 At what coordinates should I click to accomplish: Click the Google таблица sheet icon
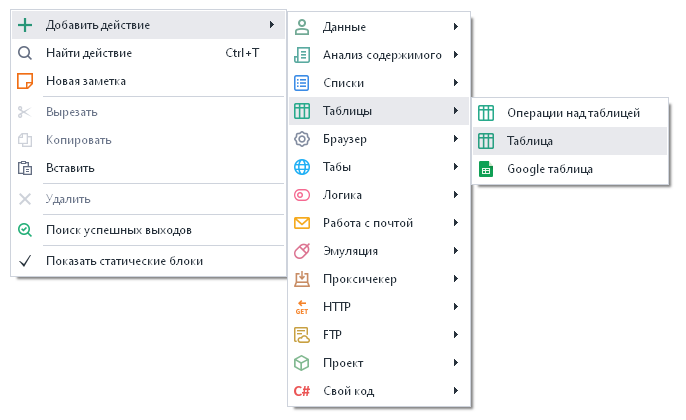(486, 169)
